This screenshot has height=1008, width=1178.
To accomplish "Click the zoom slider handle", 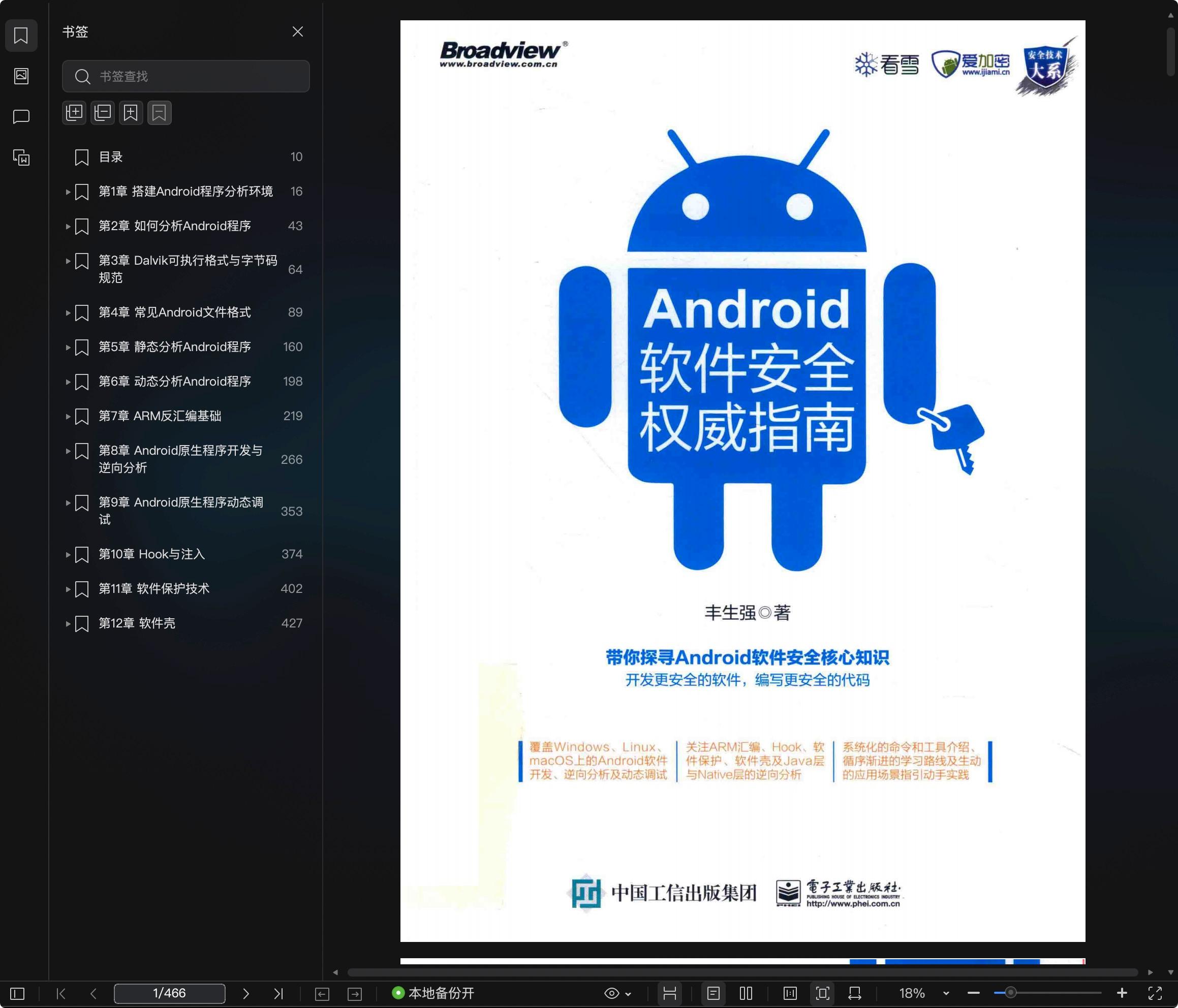I will tap(1010, 993).
